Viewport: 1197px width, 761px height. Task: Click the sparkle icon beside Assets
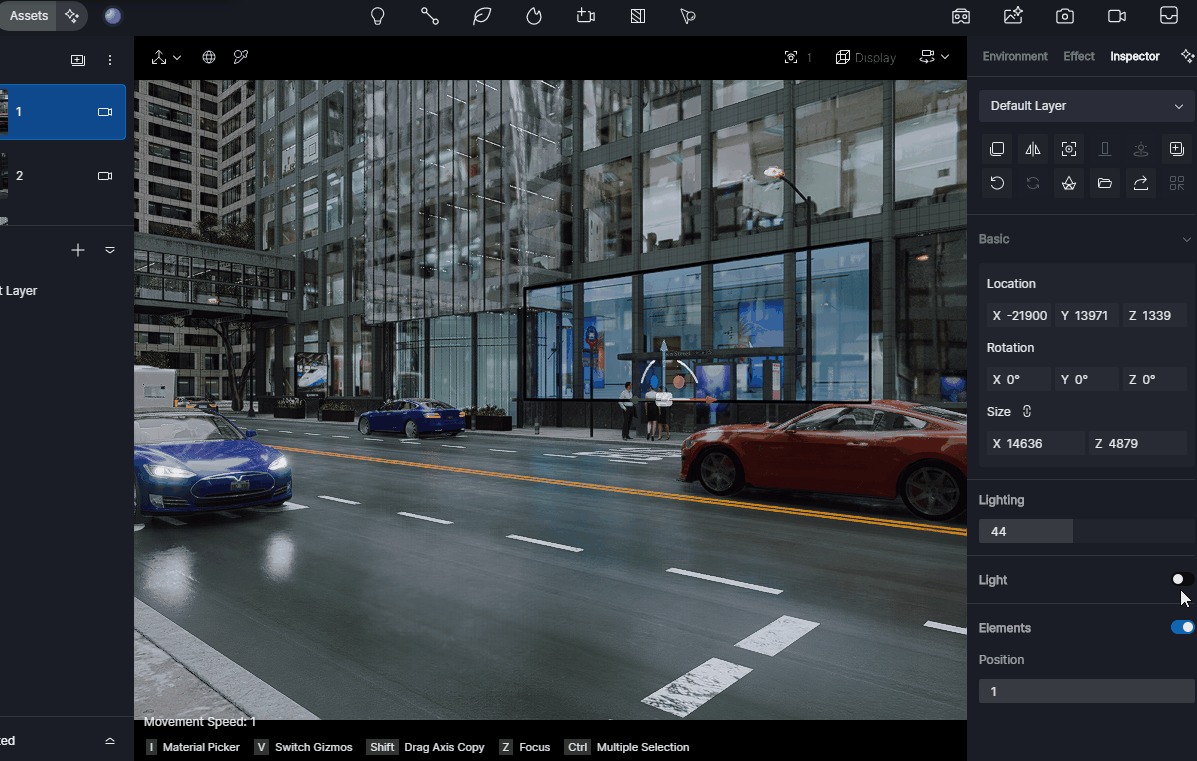[x=72, y=15]
